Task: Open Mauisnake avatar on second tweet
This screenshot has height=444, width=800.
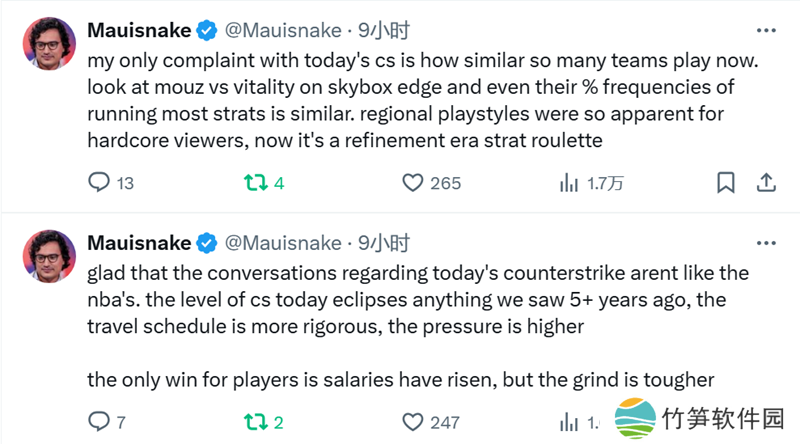Action: [49, 255]
